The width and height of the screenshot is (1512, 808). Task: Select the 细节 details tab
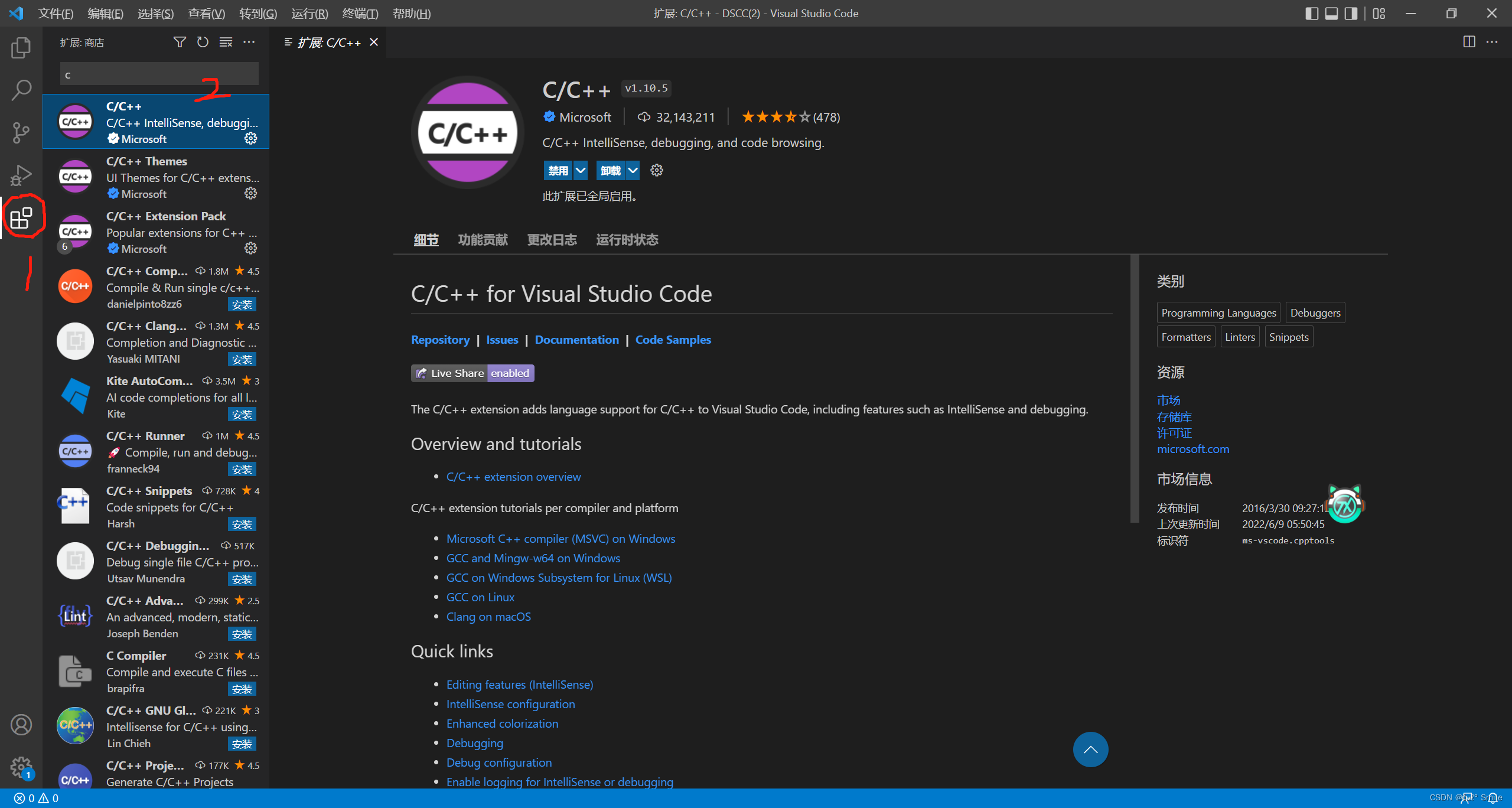click(426, 240)
